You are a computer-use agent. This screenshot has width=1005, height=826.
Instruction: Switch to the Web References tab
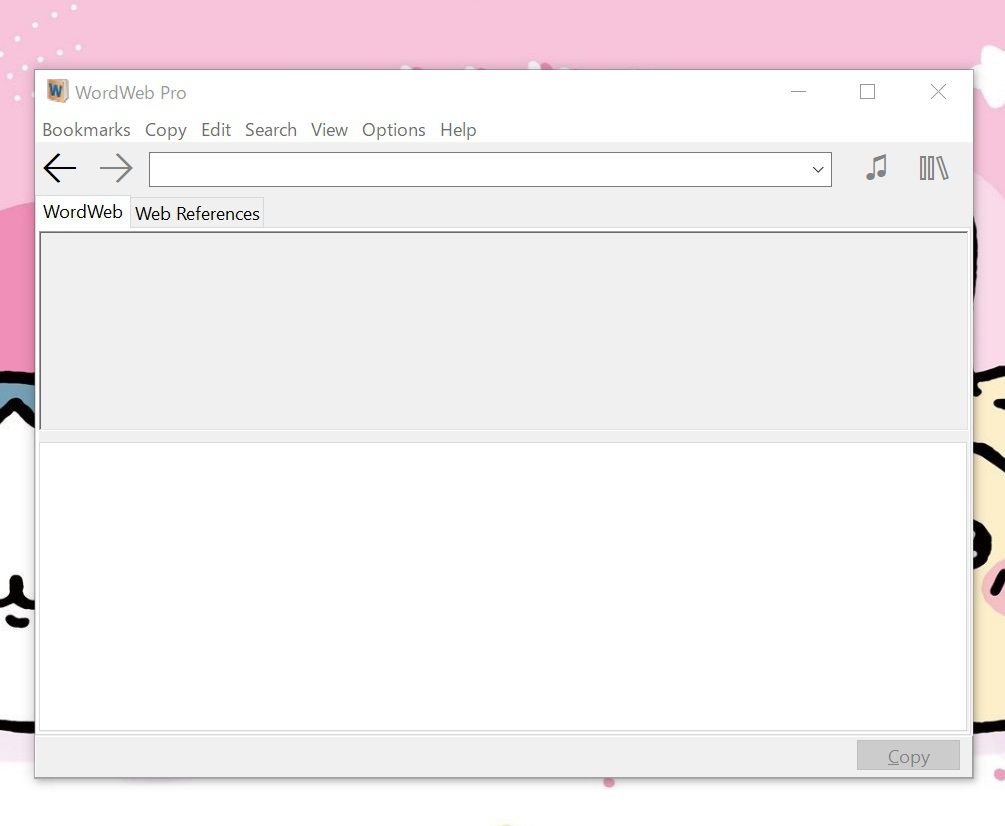(x=197, y=213)
